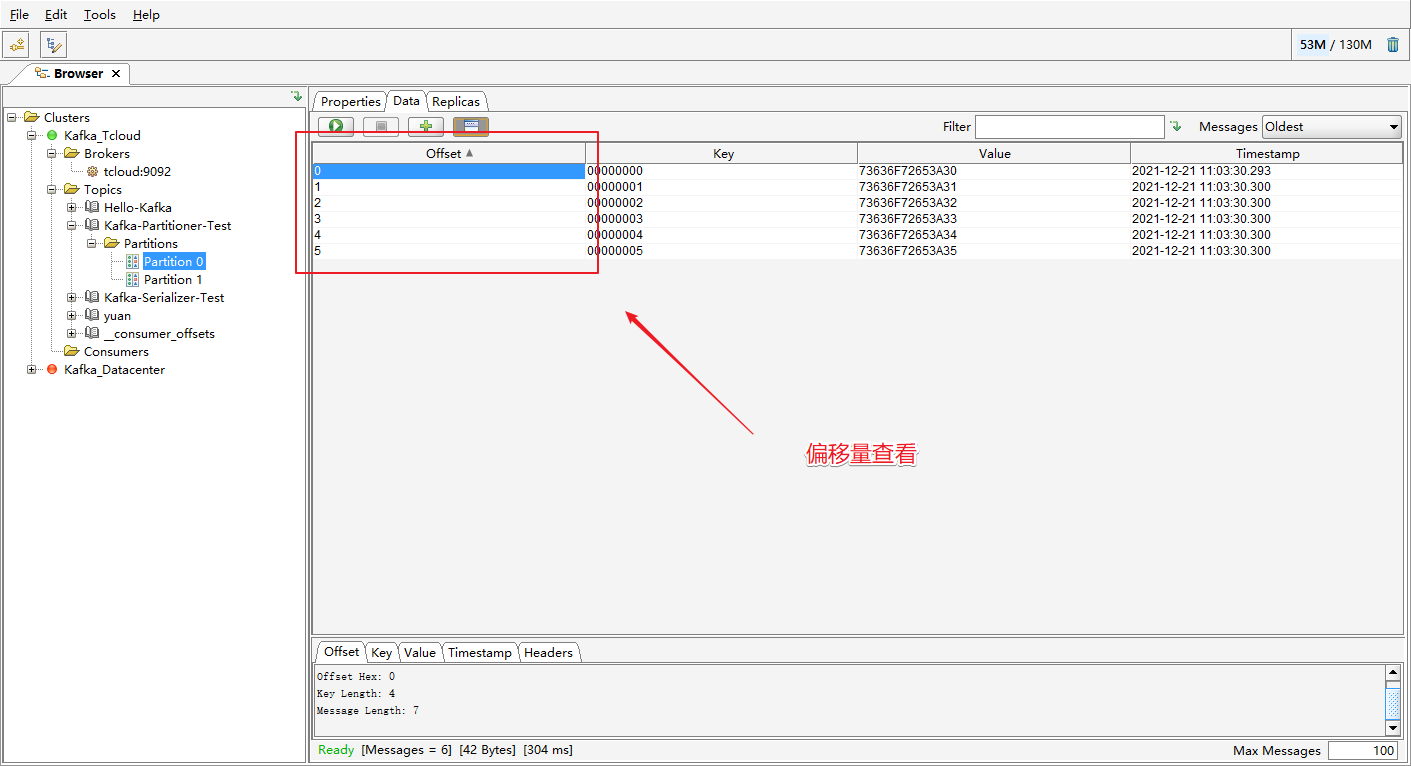This screenshot has height=766, width=1411.
Task: Open the Help menu
Action: [x=146, y=15]
